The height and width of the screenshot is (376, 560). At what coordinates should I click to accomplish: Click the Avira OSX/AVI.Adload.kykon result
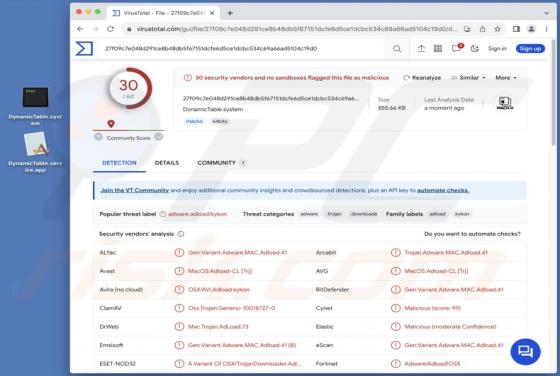[x=219, y=289]
